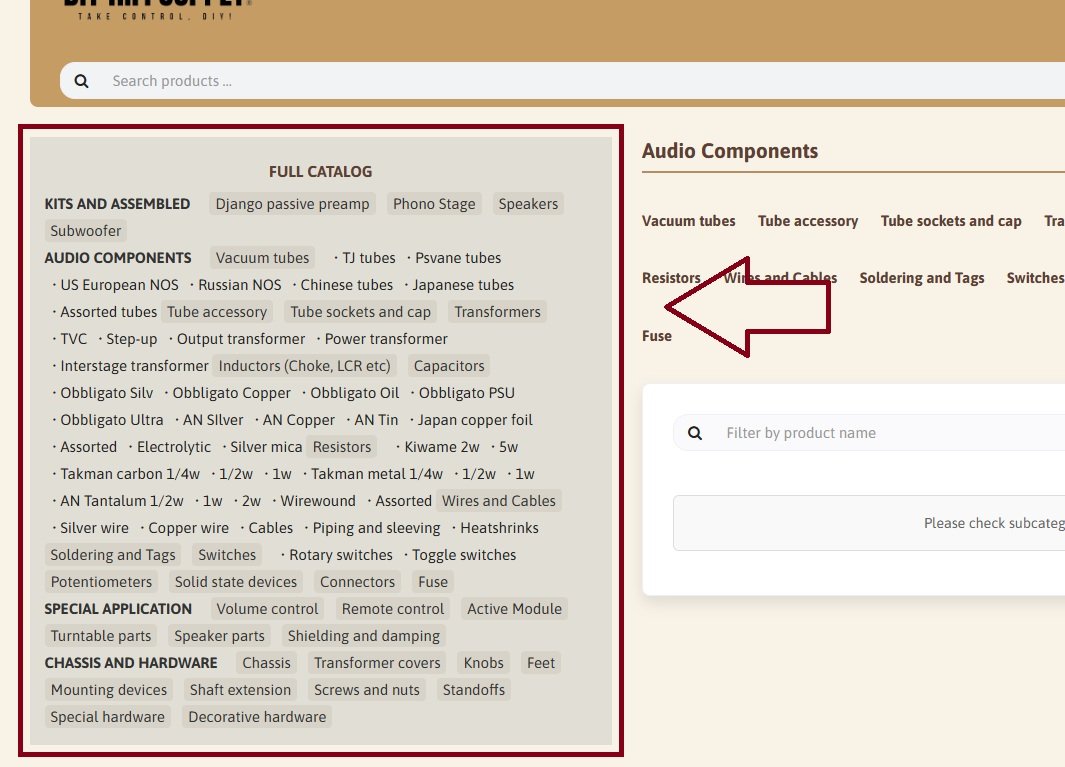
Task: Select the Potentiometers catalog tag
Action: point(101,582)
